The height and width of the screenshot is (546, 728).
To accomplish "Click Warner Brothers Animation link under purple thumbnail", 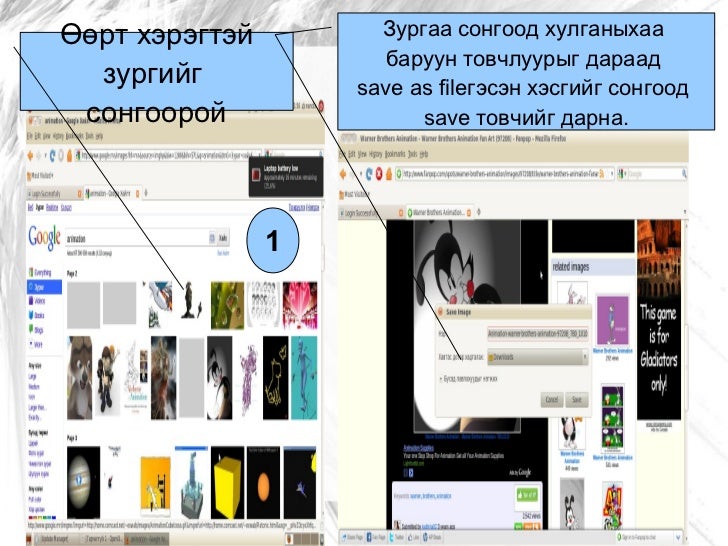I will tap(613, 351).
